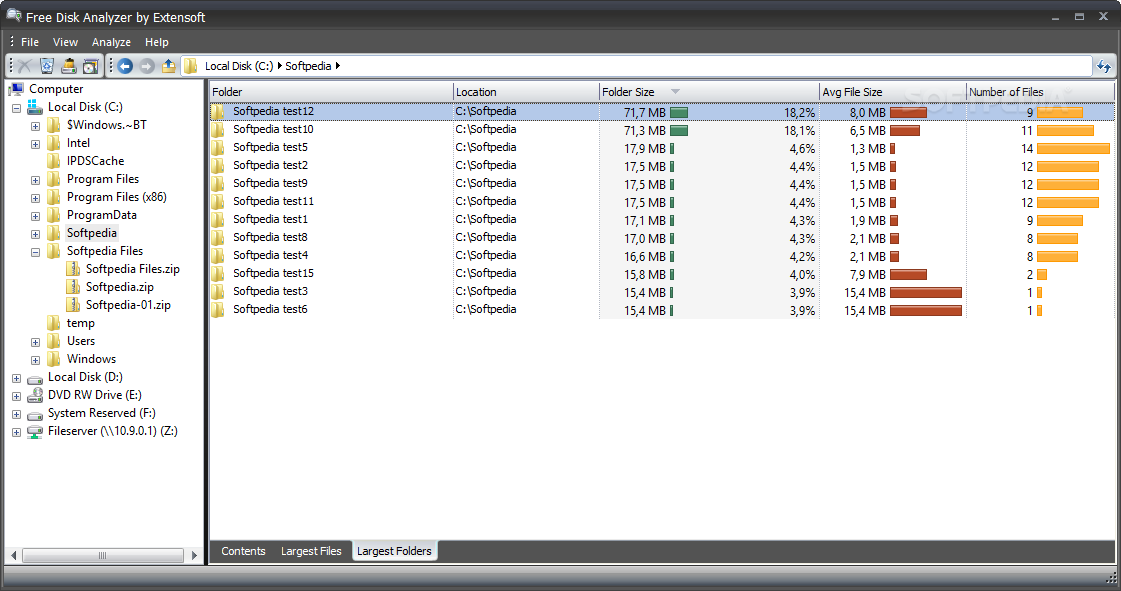Open dropdown arrow after Softpedia breadcrumb
Viewport: 1121px width, 591px height.
tap(337, 66)
